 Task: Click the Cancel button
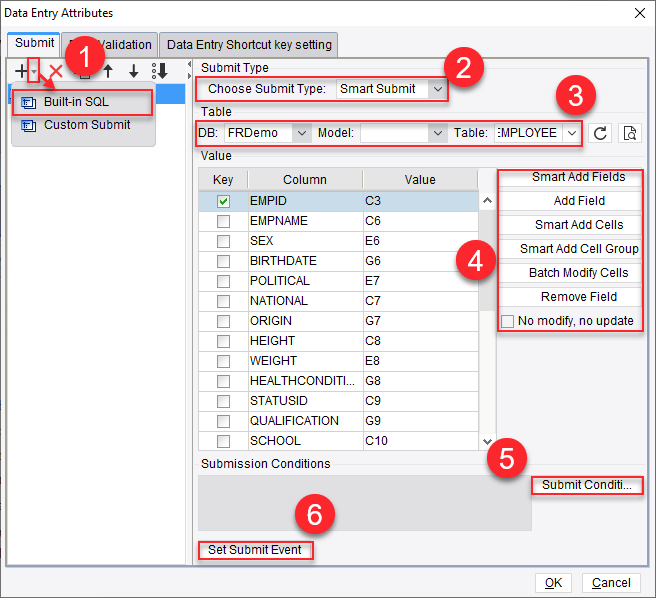point(611,583)
